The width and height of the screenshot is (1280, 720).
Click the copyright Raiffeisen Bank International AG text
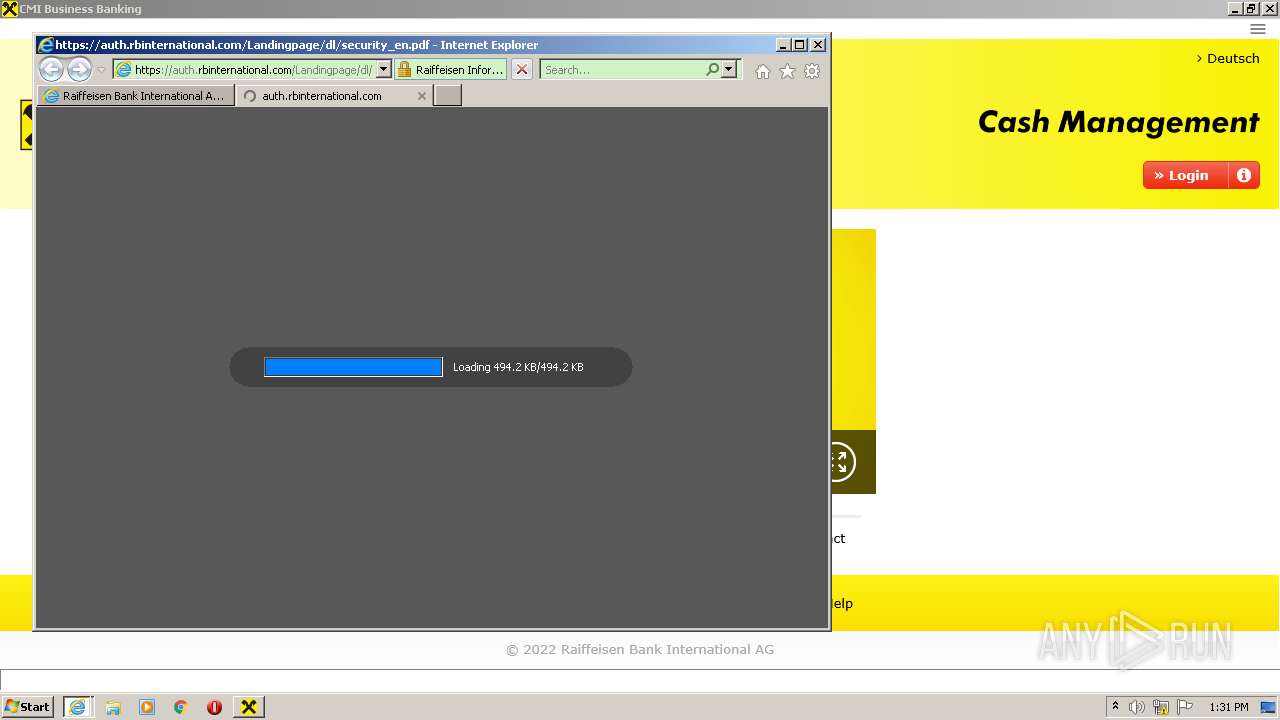640,649
